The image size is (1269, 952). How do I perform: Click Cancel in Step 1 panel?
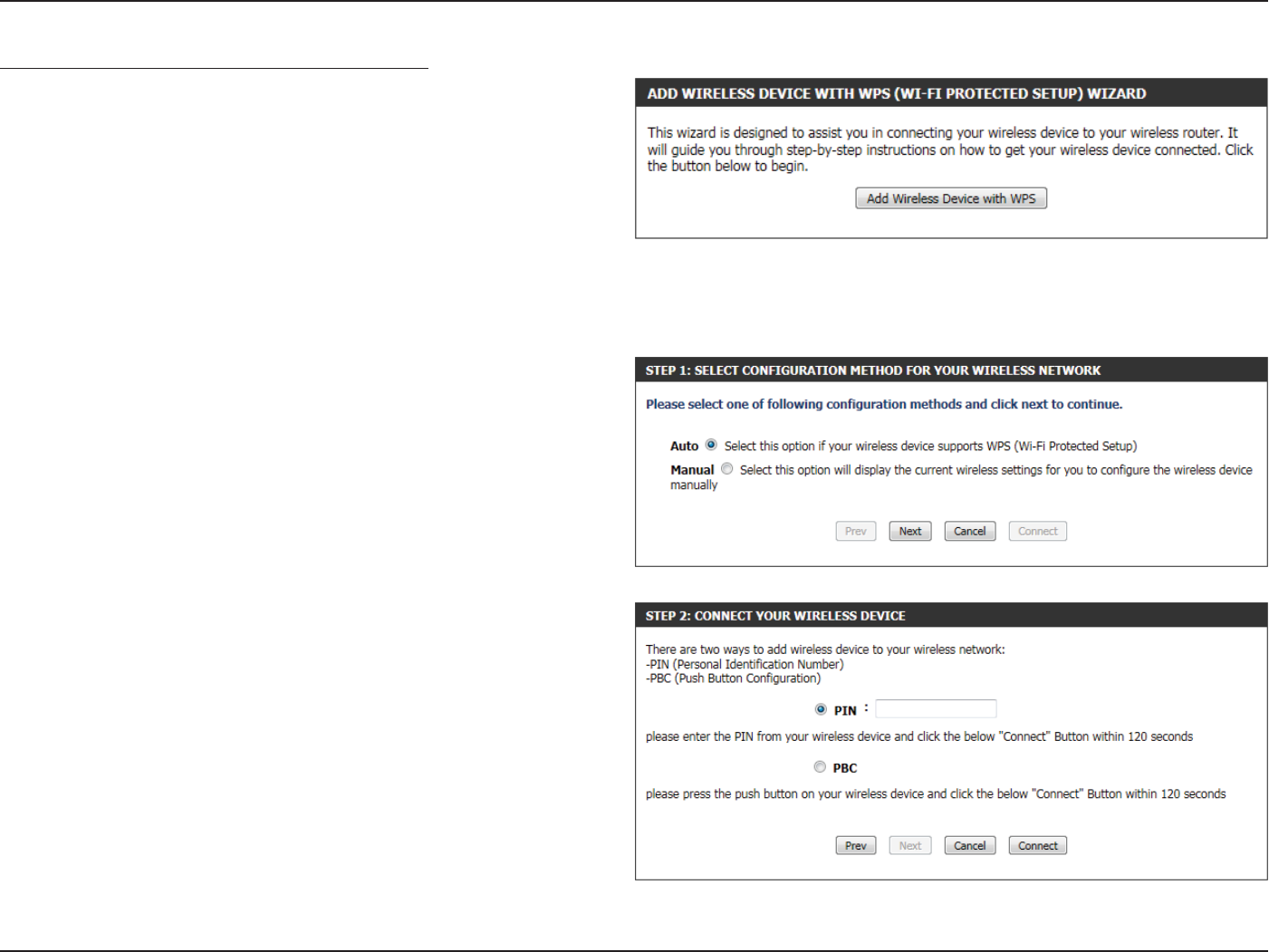[x=969, y=531]
